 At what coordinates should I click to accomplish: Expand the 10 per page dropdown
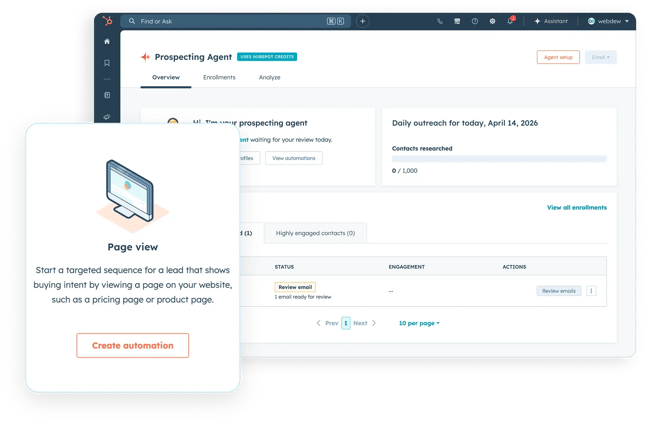click(x=419, y=323)
